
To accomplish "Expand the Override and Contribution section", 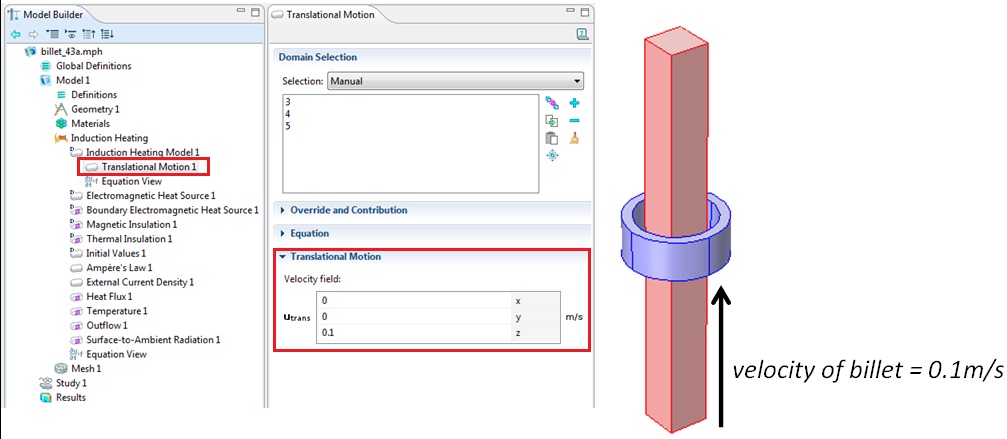I will tap(349, 210).
